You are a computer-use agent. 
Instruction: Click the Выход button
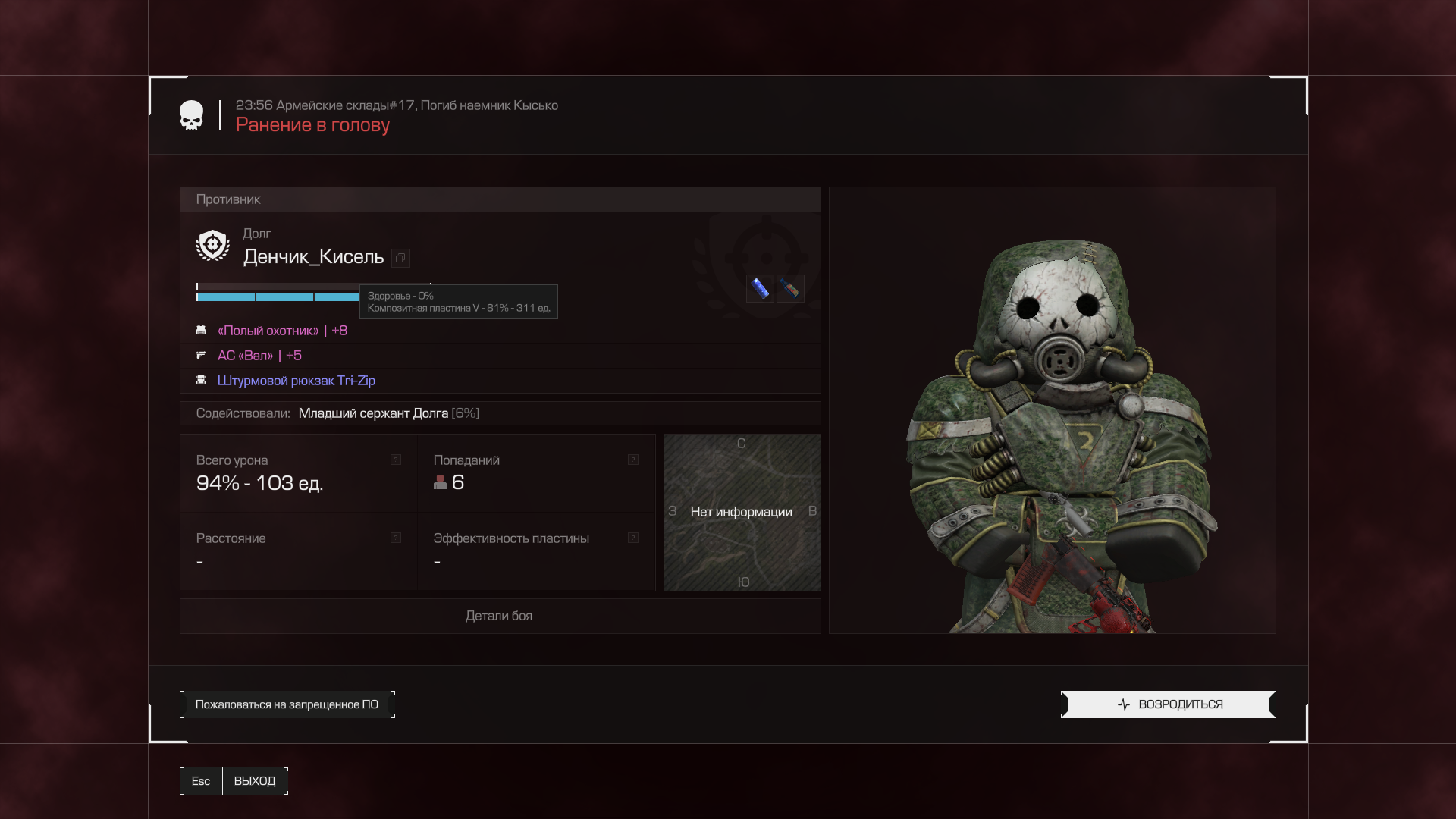click(x=255, y=781)
